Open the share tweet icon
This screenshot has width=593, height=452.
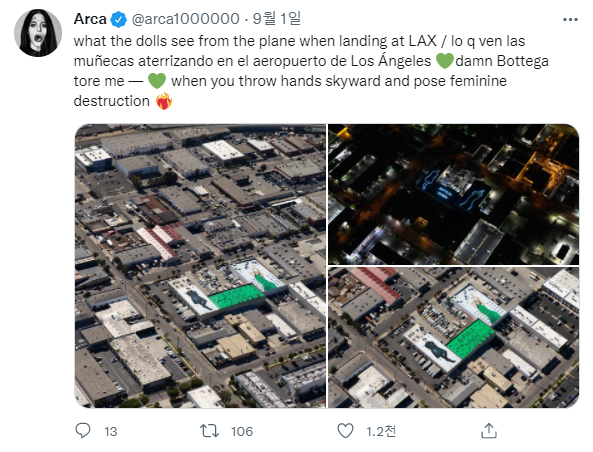point(489,431)
